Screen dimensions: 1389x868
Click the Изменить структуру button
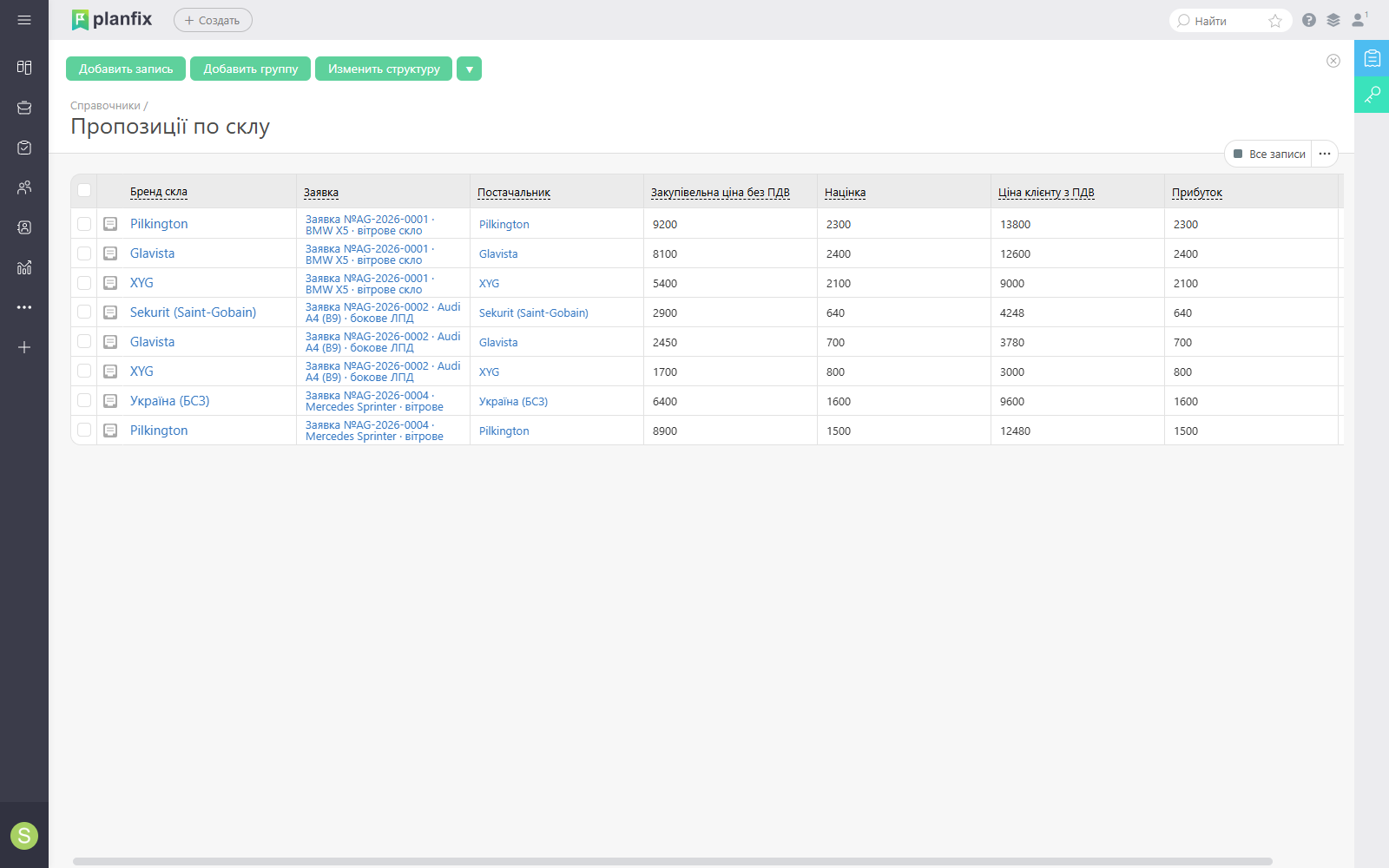[384, 69]
